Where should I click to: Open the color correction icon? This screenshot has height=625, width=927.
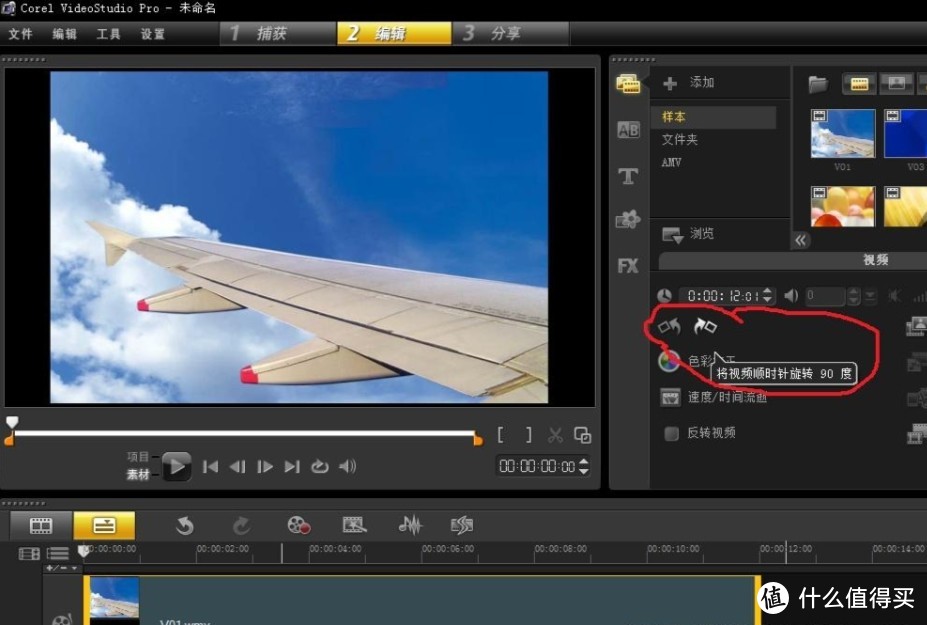point(669,361)
